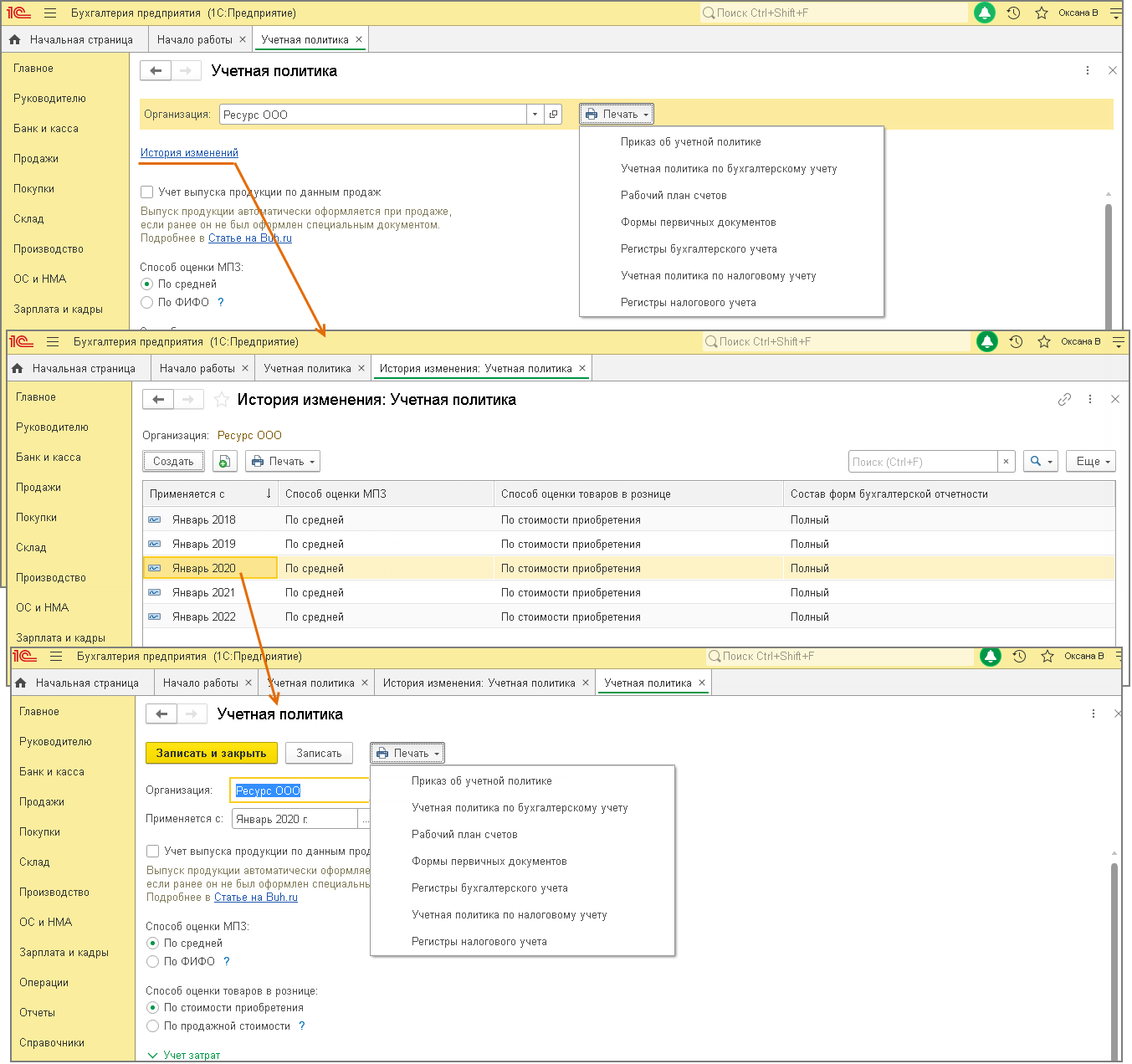The width and height of the screenshot is (1132, 1064).
Task: Open Печать dropdown in top window
Action: [x=617, y=115]
